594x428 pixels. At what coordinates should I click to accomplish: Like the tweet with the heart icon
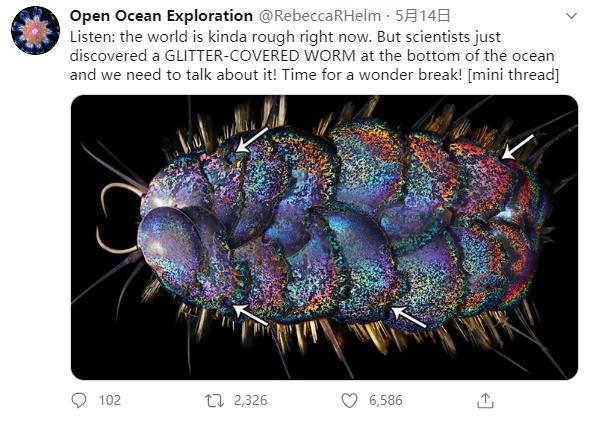(x=349, y=400)
